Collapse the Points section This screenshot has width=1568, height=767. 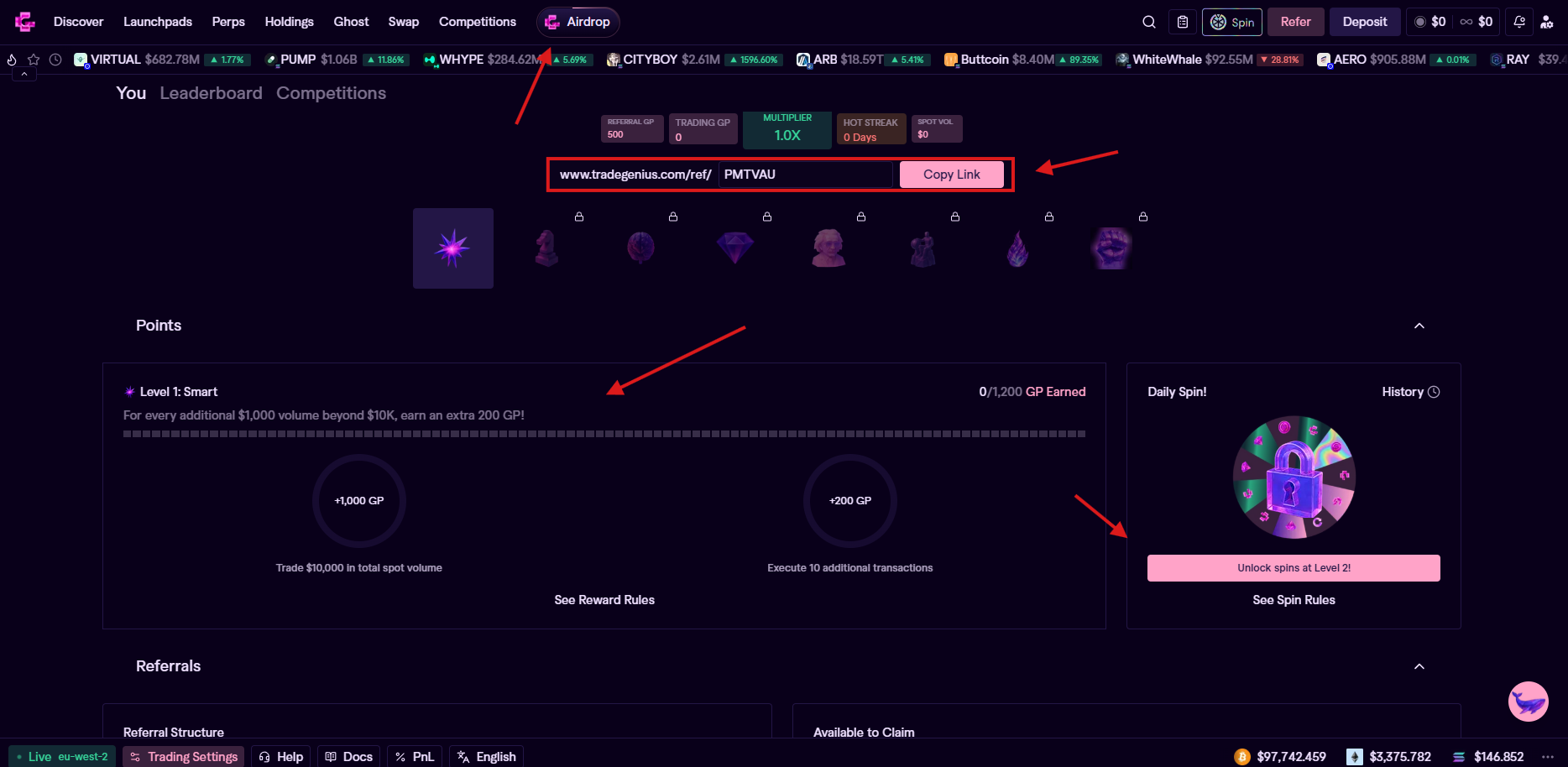[1419, 326]
